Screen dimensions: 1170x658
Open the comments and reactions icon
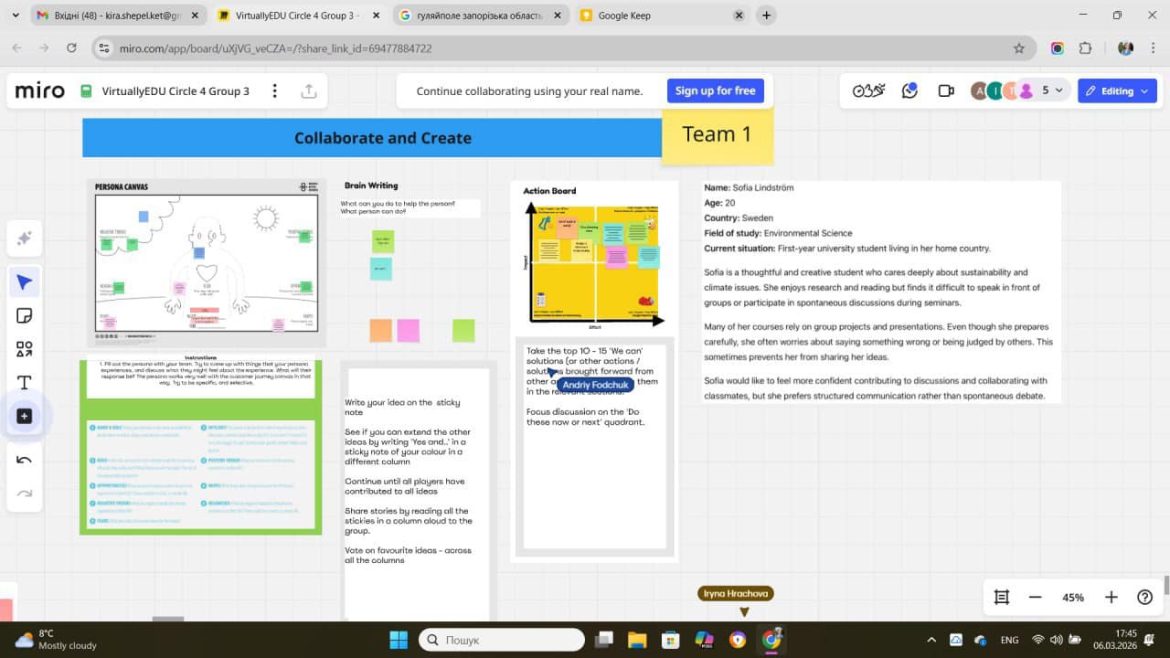point(909,91)
